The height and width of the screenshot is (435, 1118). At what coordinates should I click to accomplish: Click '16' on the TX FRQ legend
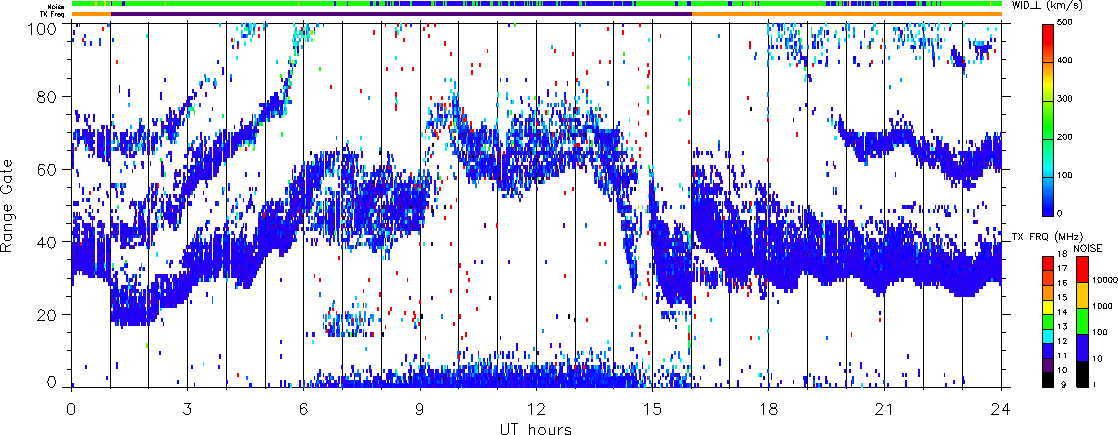pyautogui.click(x=1060, y=283)
